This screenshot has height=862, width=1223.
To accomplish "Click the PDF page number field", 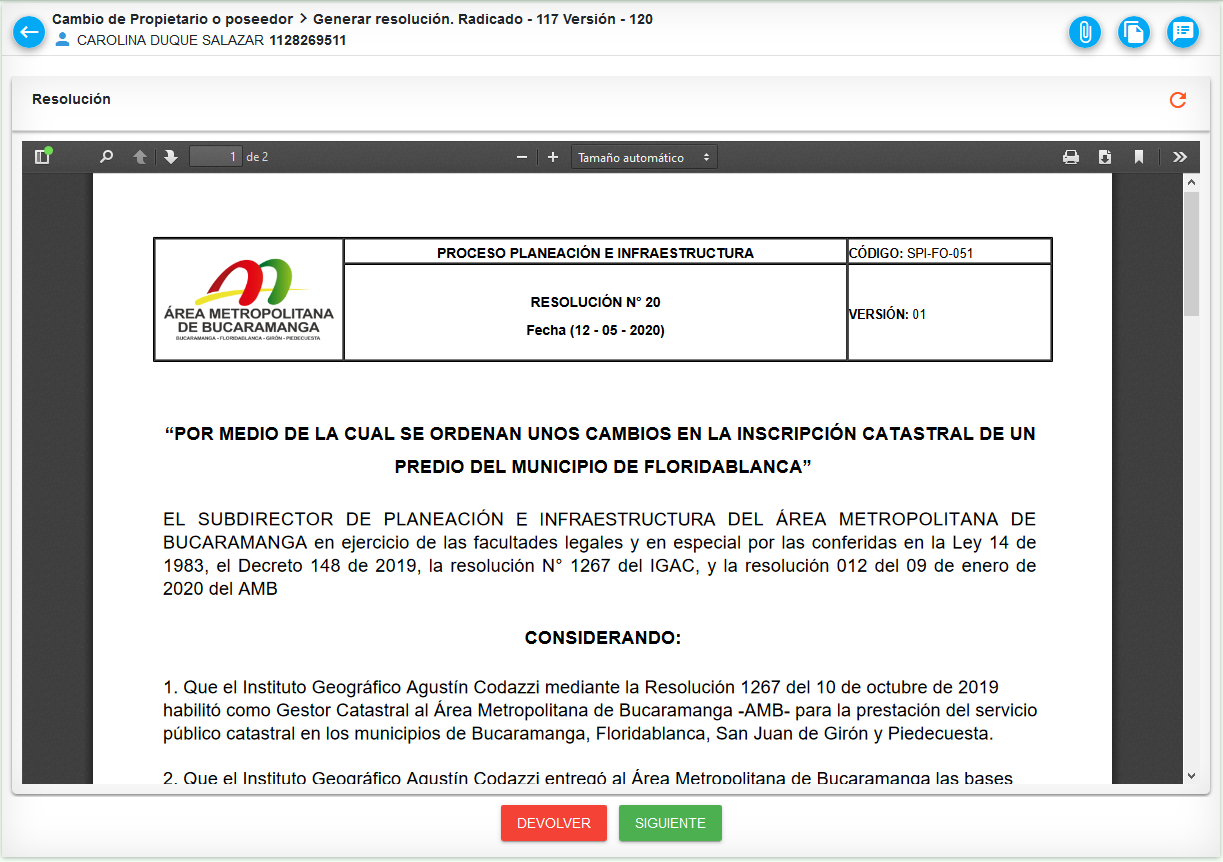I will tap(216, 157).
